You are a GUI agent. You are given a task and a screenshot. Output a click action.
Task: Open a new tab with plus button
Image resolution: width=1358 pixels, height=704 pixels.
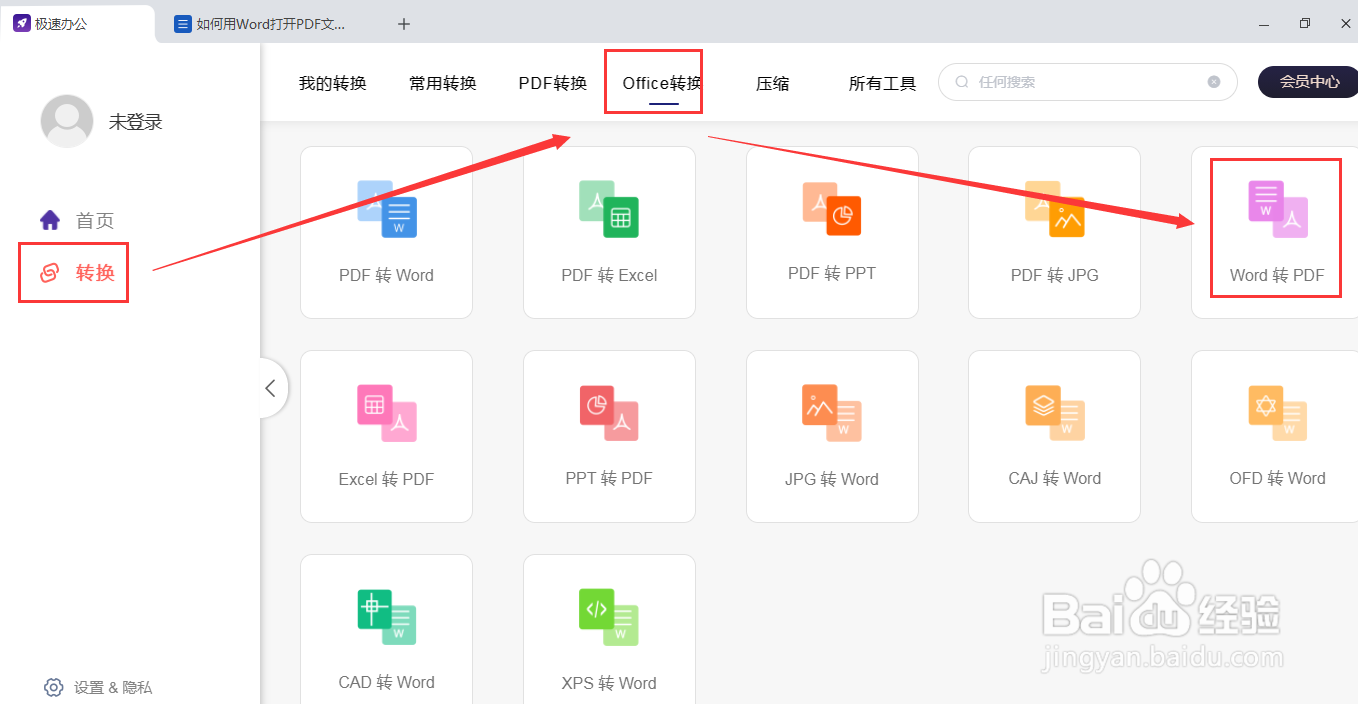point(404,24)
